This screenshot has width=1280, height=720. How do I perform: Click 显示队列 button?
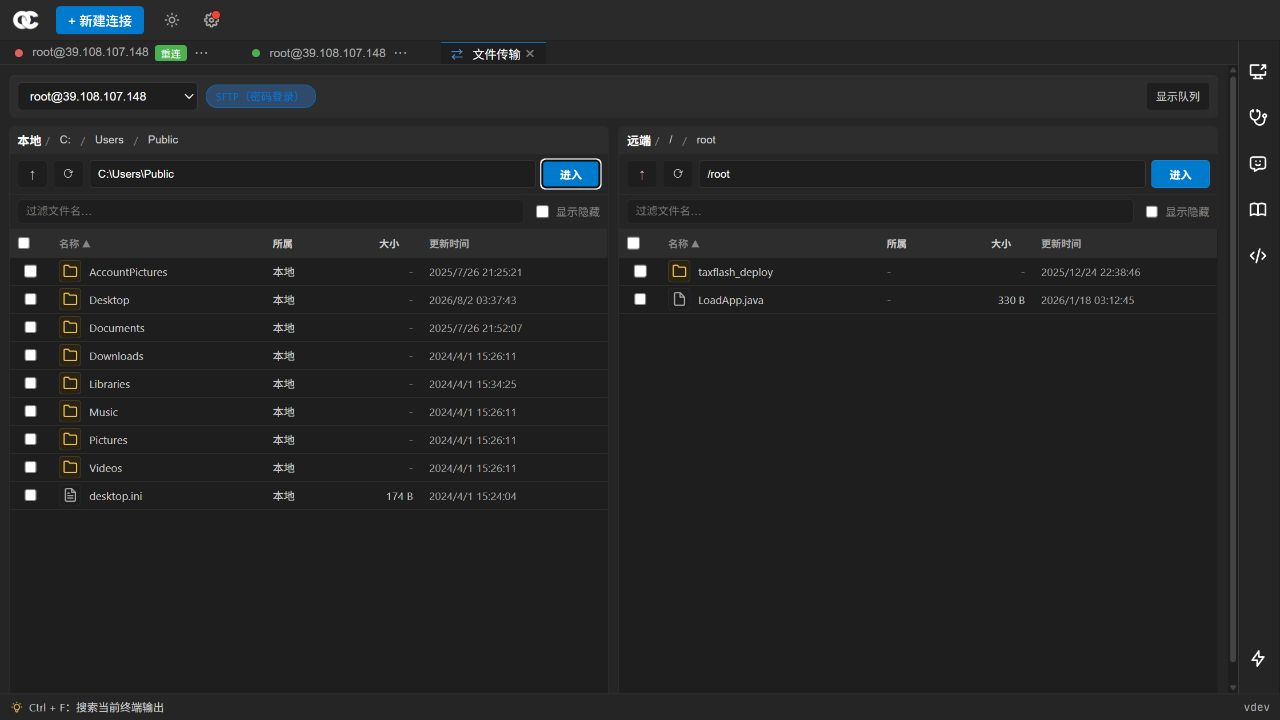1178,97
